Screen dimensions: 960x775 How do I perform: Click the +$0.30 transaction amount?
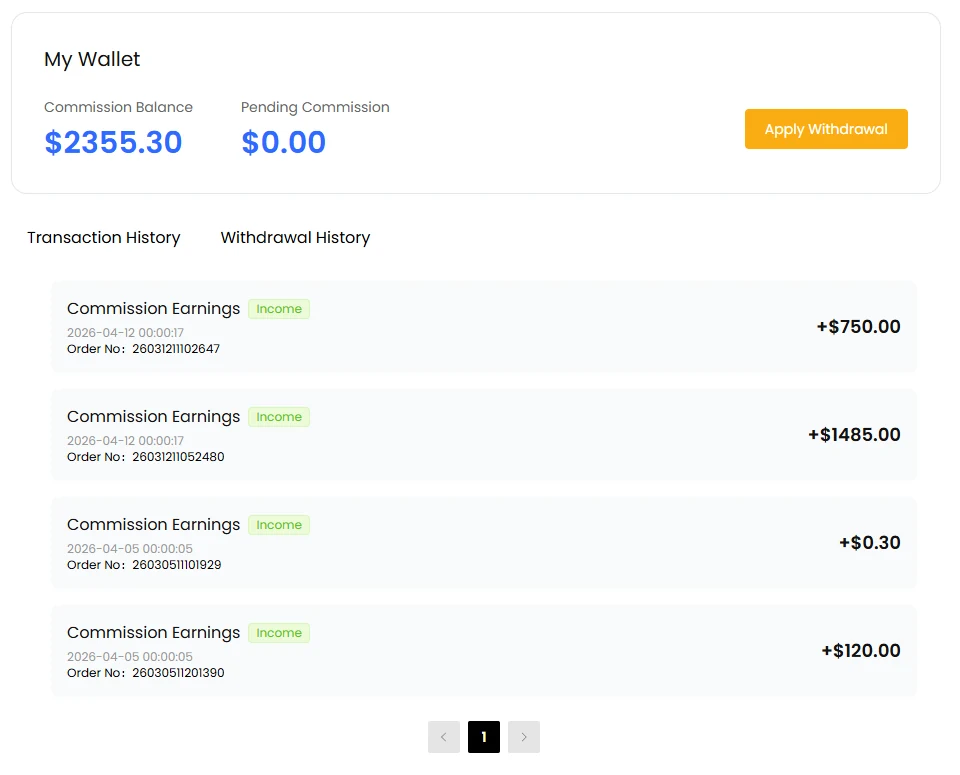(869, 542)
